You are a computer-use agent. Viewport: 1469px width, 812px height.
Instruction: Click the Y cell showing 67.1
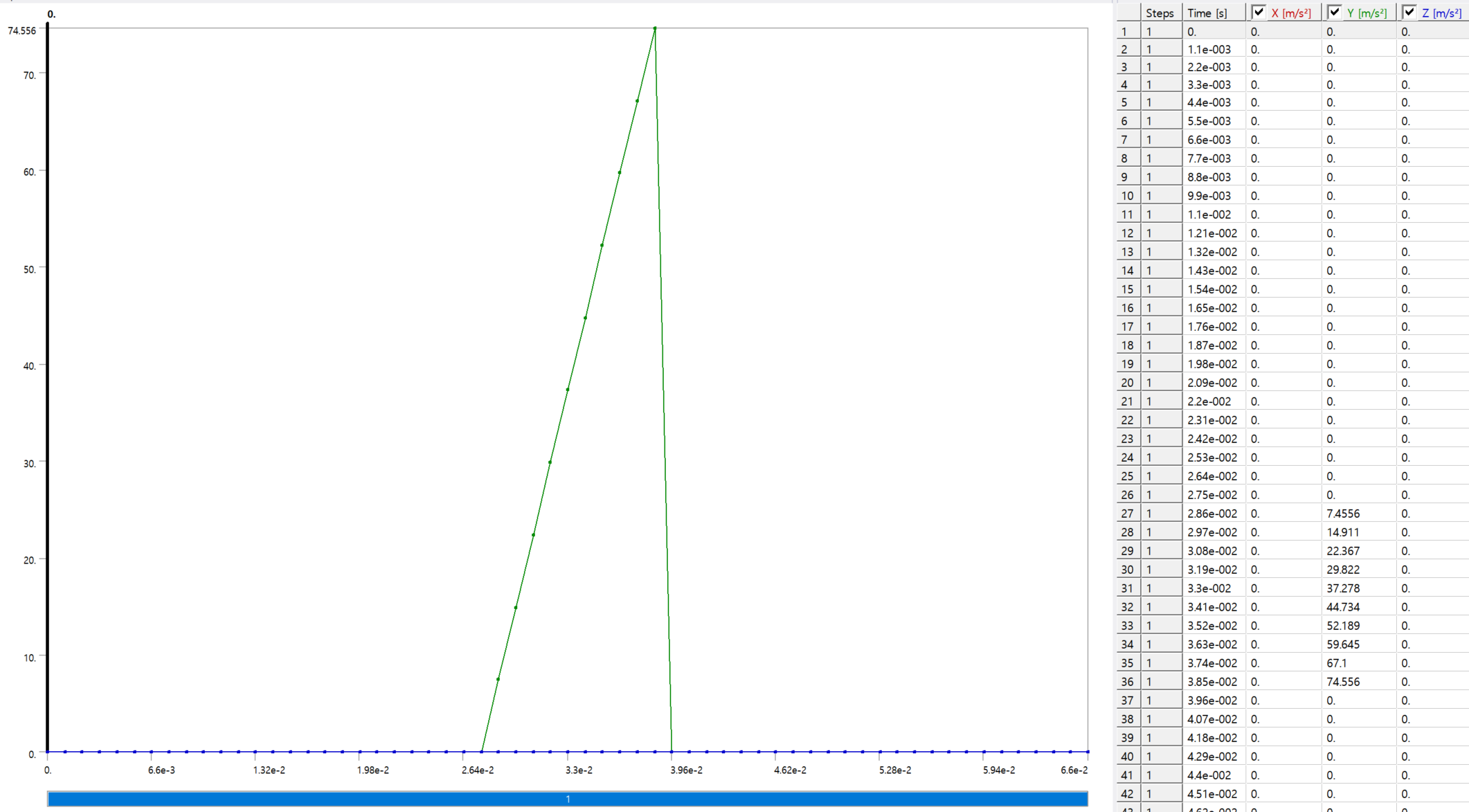[1337, 663]
